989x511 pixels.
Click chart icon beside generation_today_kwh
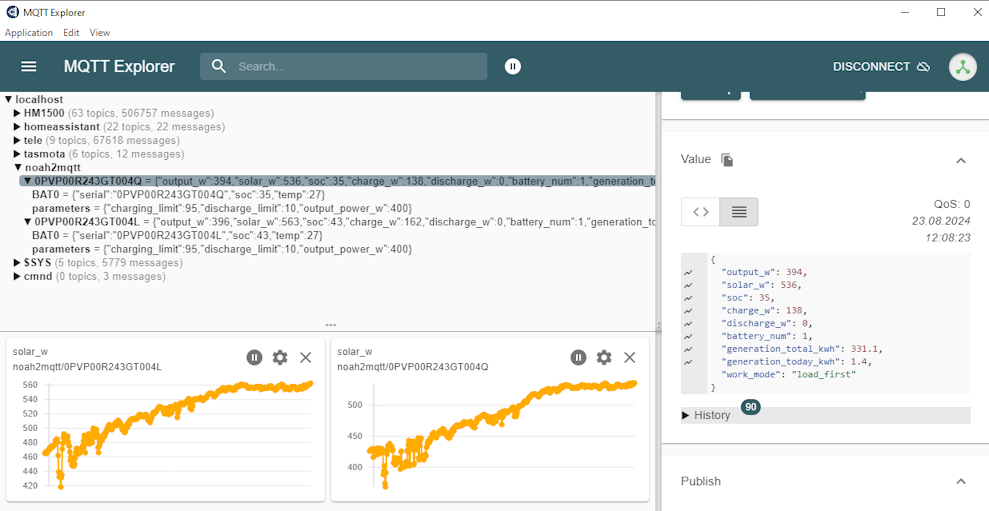pyautogui.click(x=688, y=362)
